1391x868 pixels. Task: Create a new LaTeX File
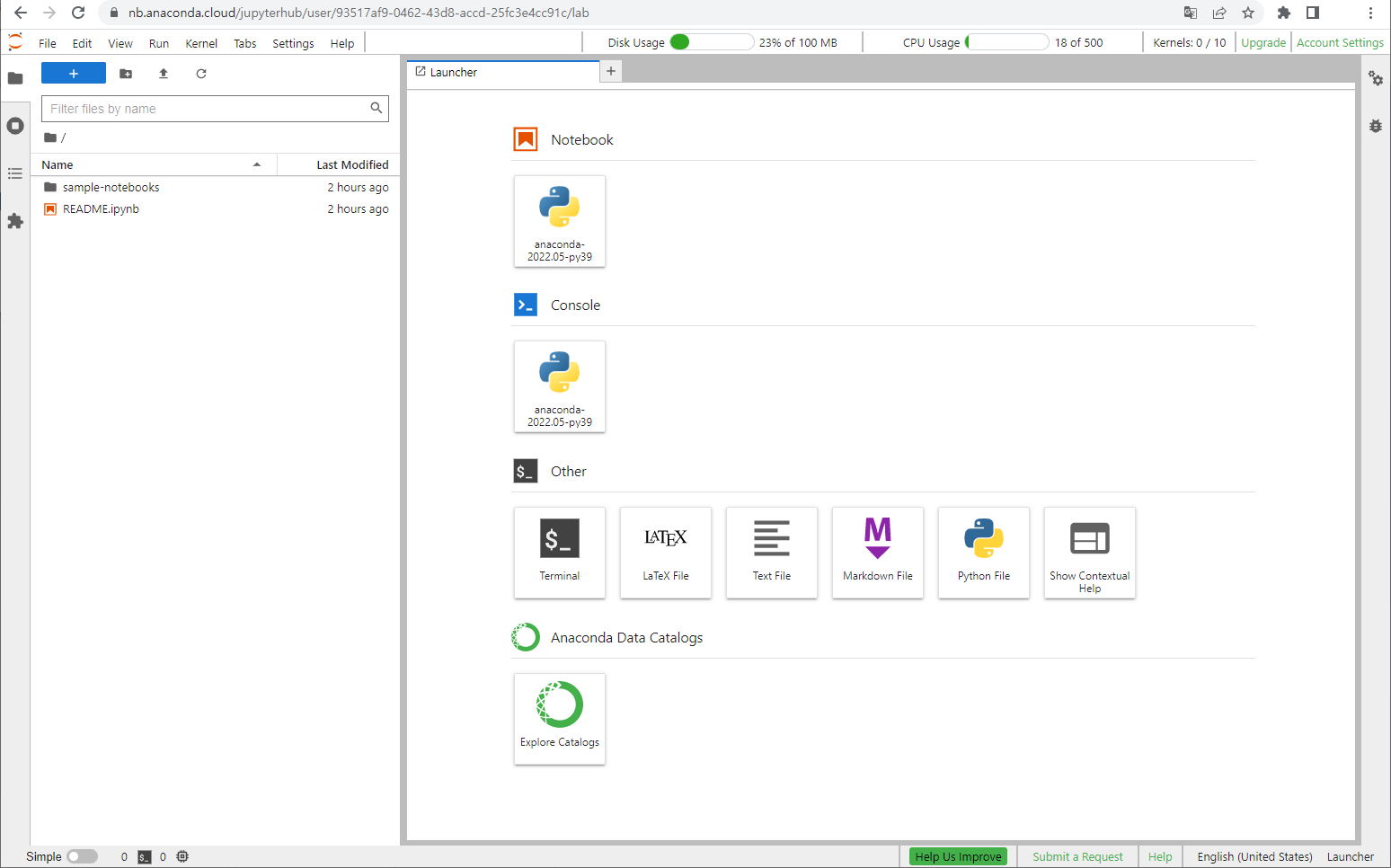666,553
